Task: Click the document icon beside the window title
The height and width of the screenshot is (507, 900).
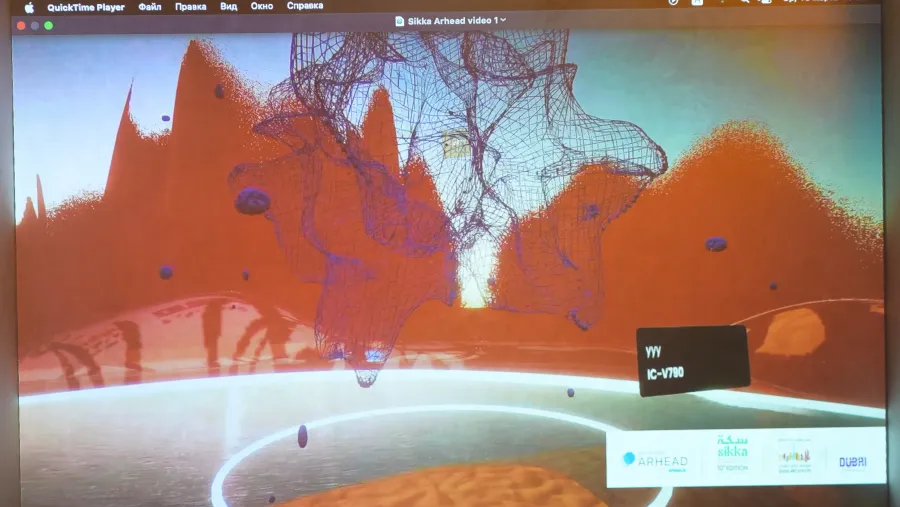Action: 399,21
